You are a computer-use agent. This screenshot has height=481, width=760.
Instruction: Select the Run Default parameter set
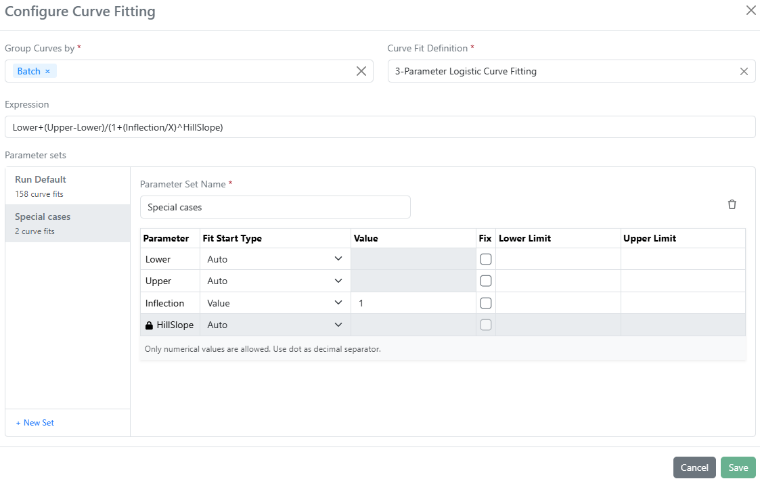coord(68,186)
